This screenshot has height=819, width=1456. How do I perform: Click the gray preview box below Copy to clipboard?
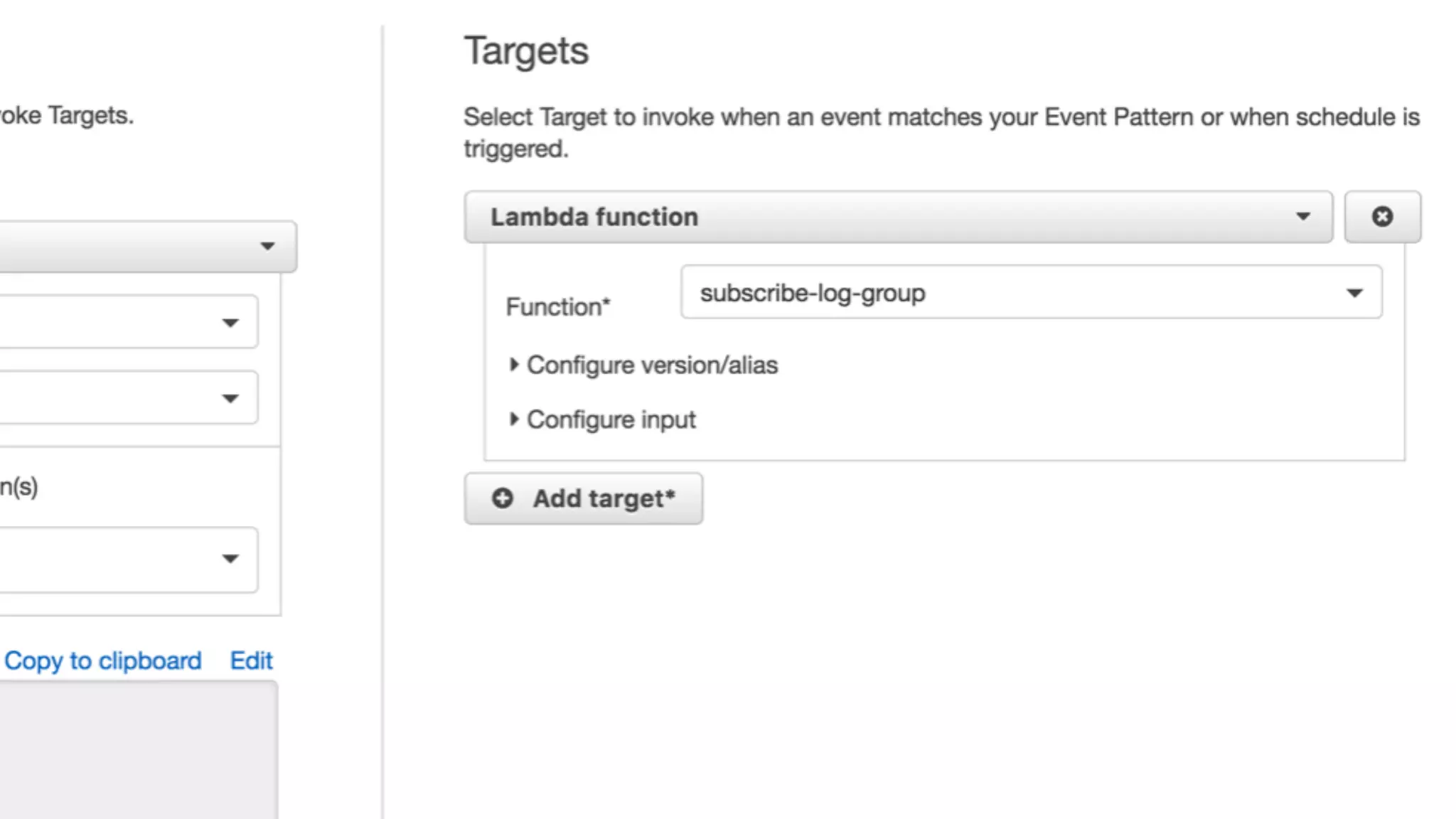(138, 749)
